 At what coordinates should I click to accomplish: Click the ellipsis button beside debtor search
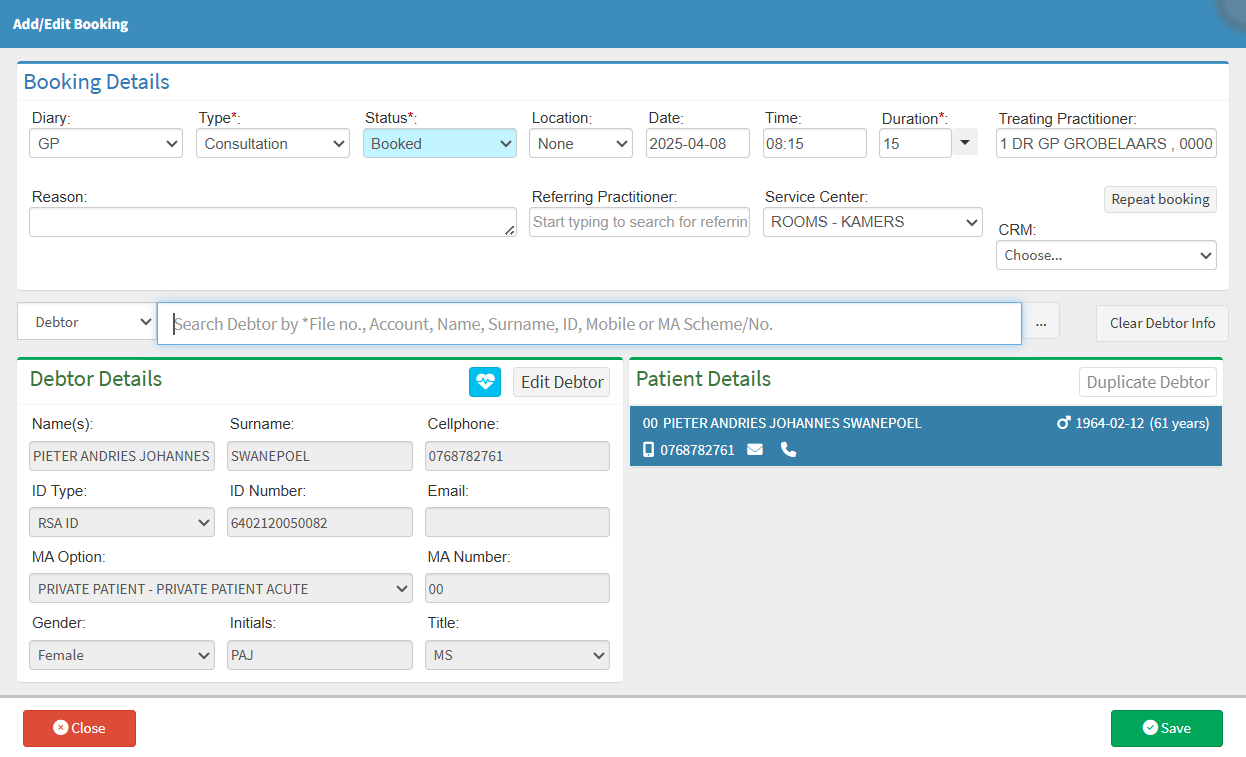pos(1041,323)
